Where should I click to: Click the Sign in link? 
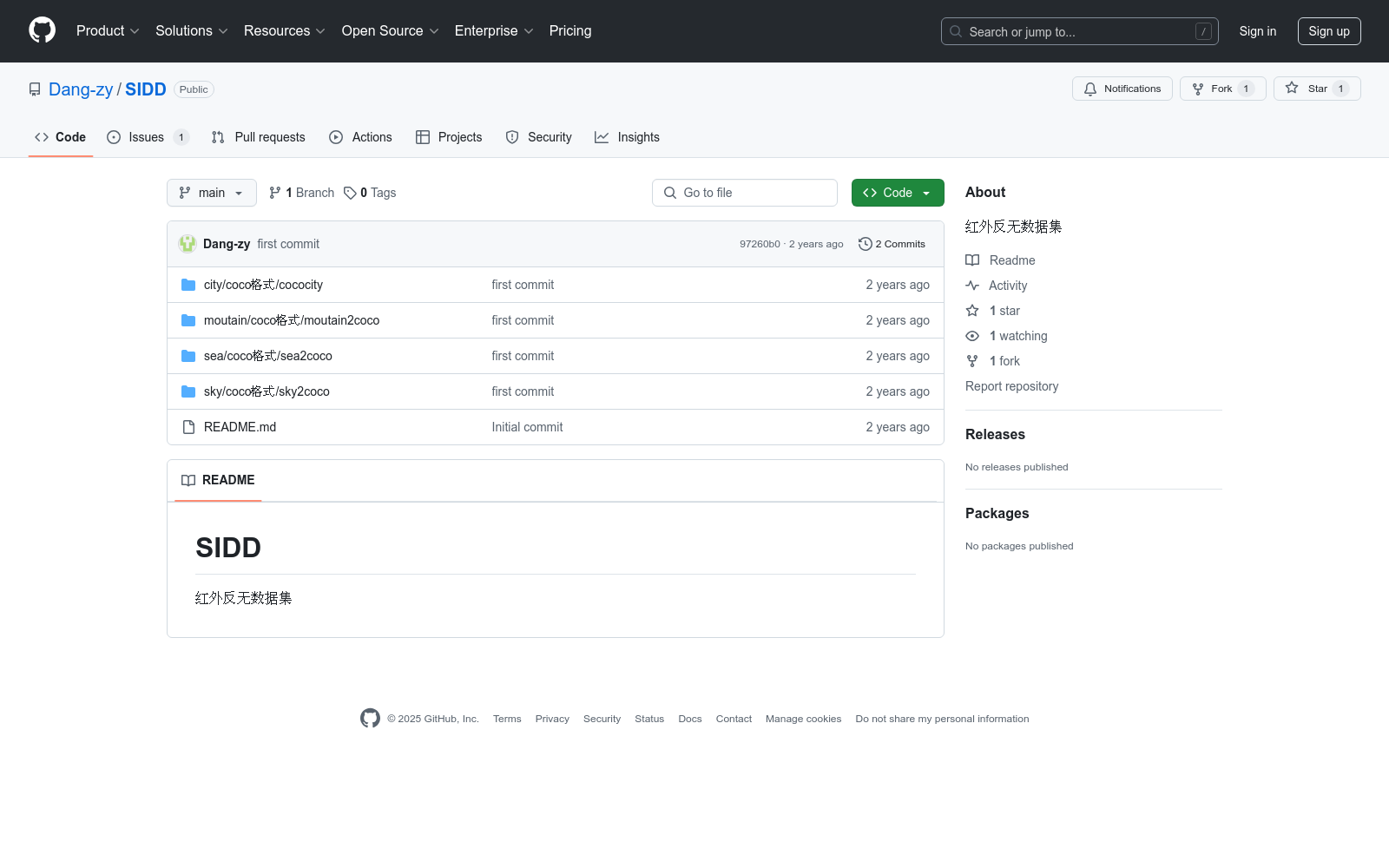tap(1258, 31)
